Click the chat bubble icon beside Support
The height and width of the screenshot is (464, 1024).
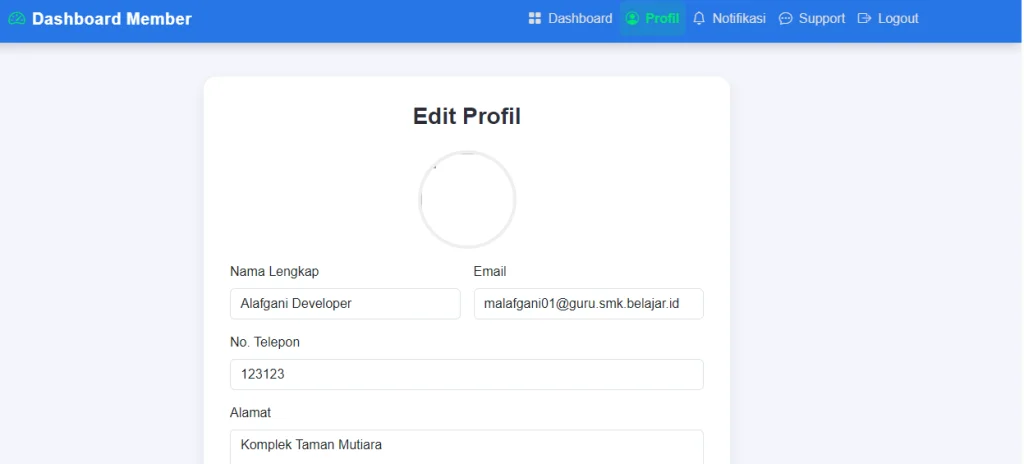point(786,18)
